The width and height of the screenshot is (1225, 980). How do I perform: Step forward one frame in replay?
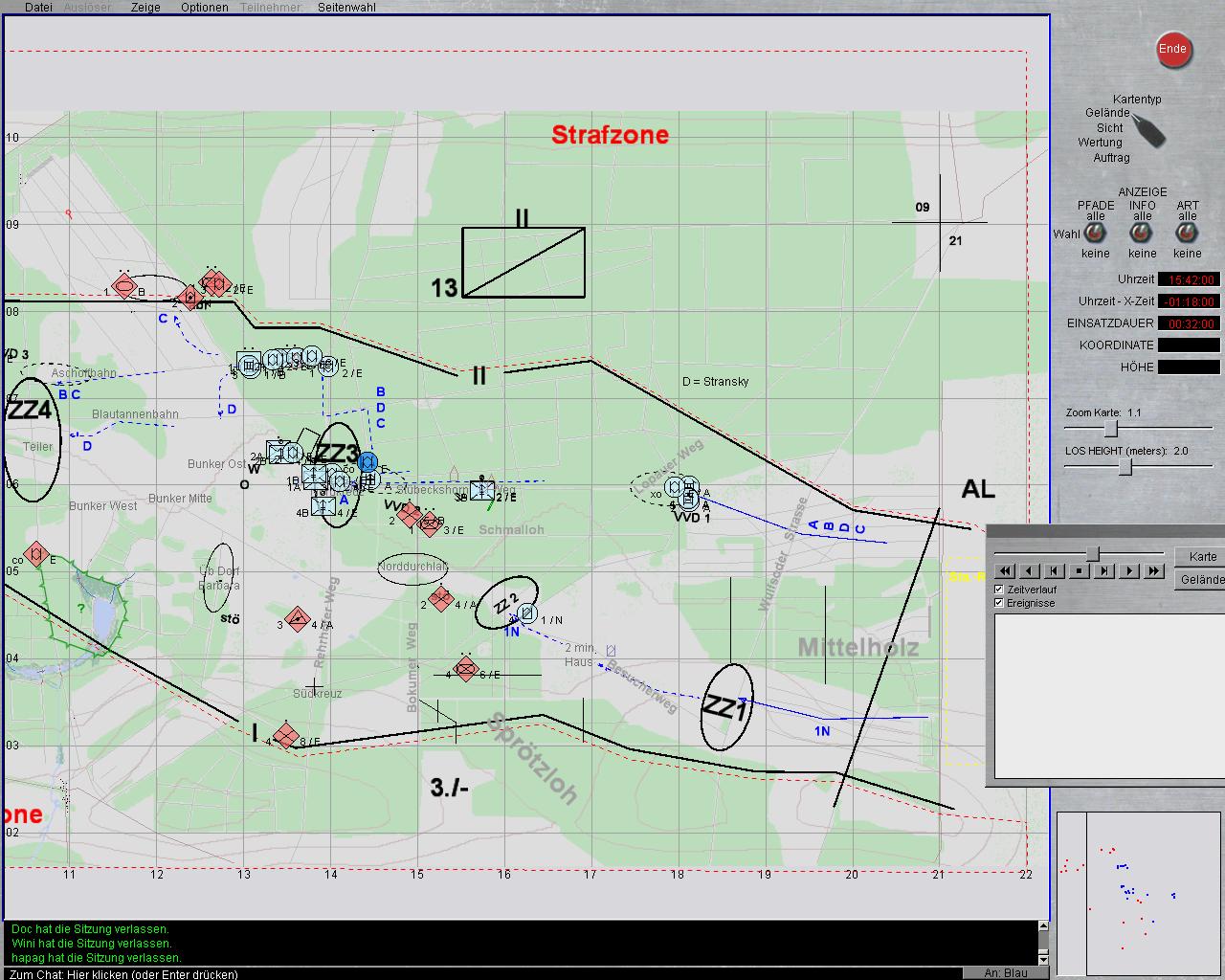pos(1103,571)
